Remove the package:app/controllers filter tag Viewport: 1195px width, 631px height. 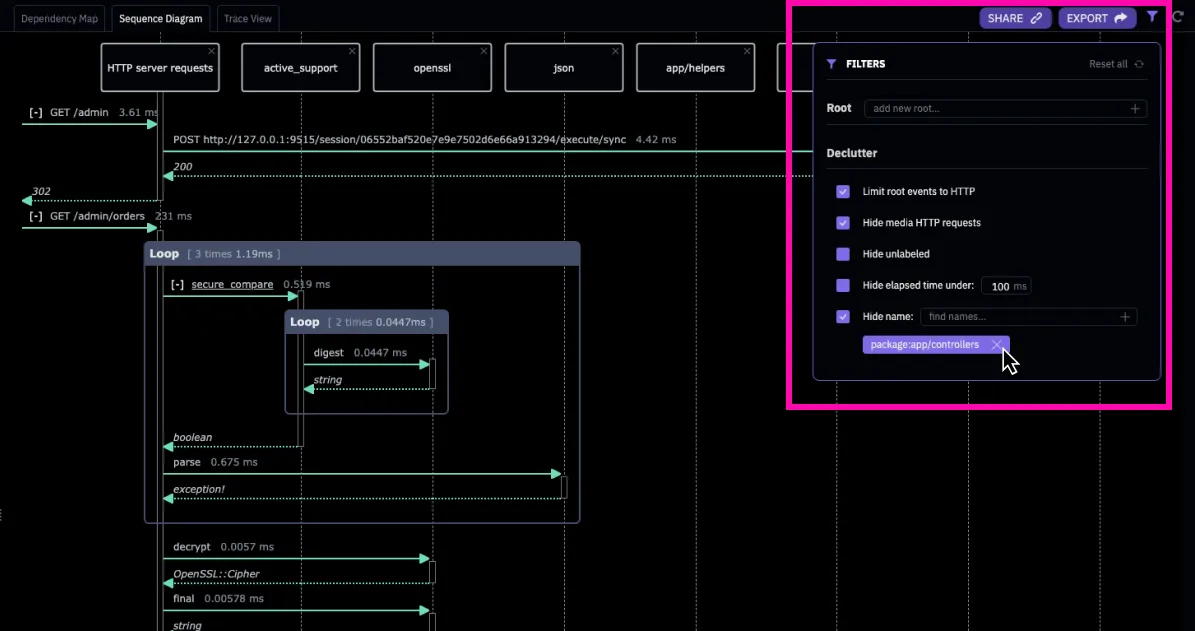coord(996,345)
